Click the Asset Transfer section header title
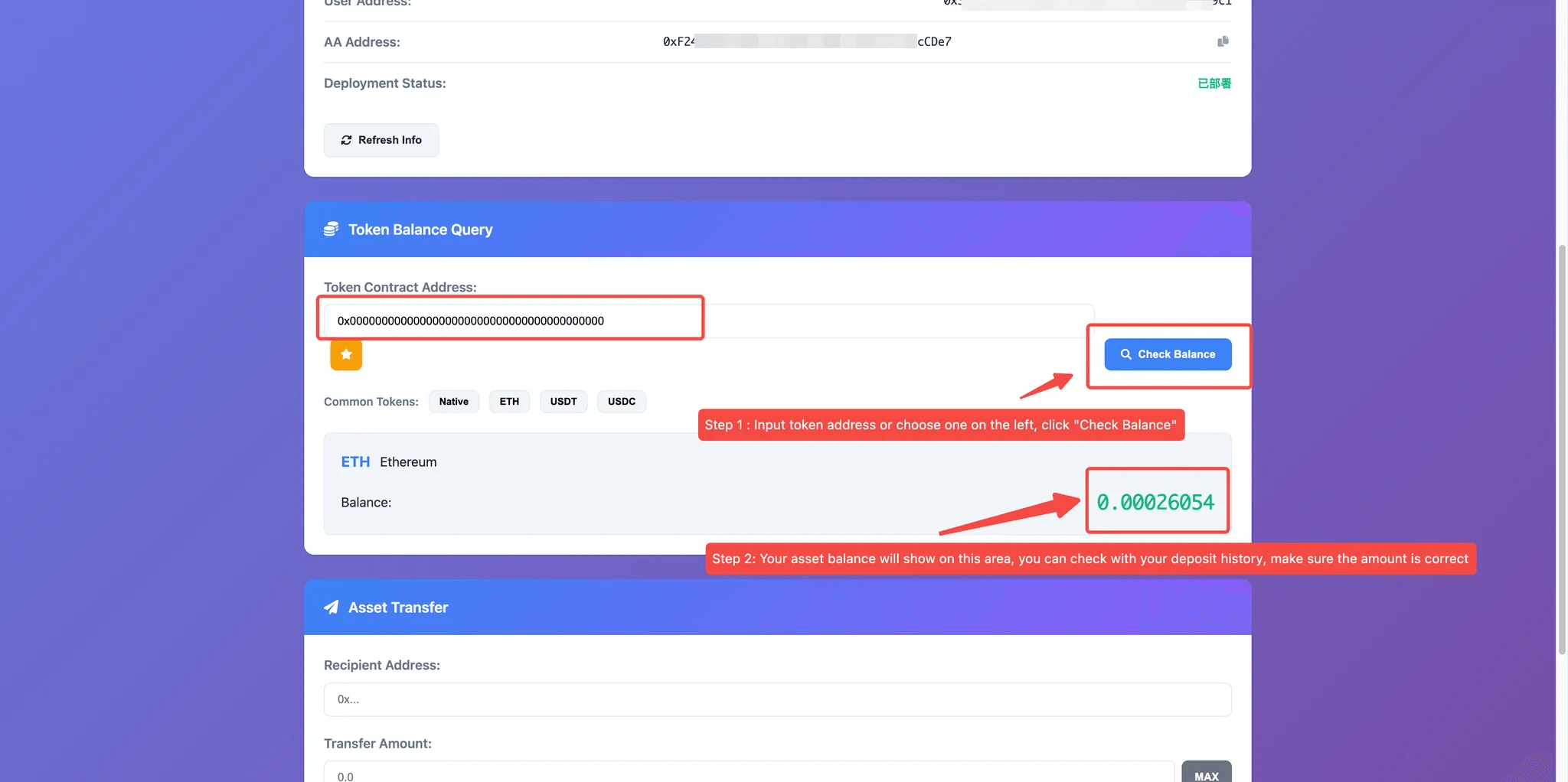The width and height of the screenshot is (1568, 782). [398, 608]
